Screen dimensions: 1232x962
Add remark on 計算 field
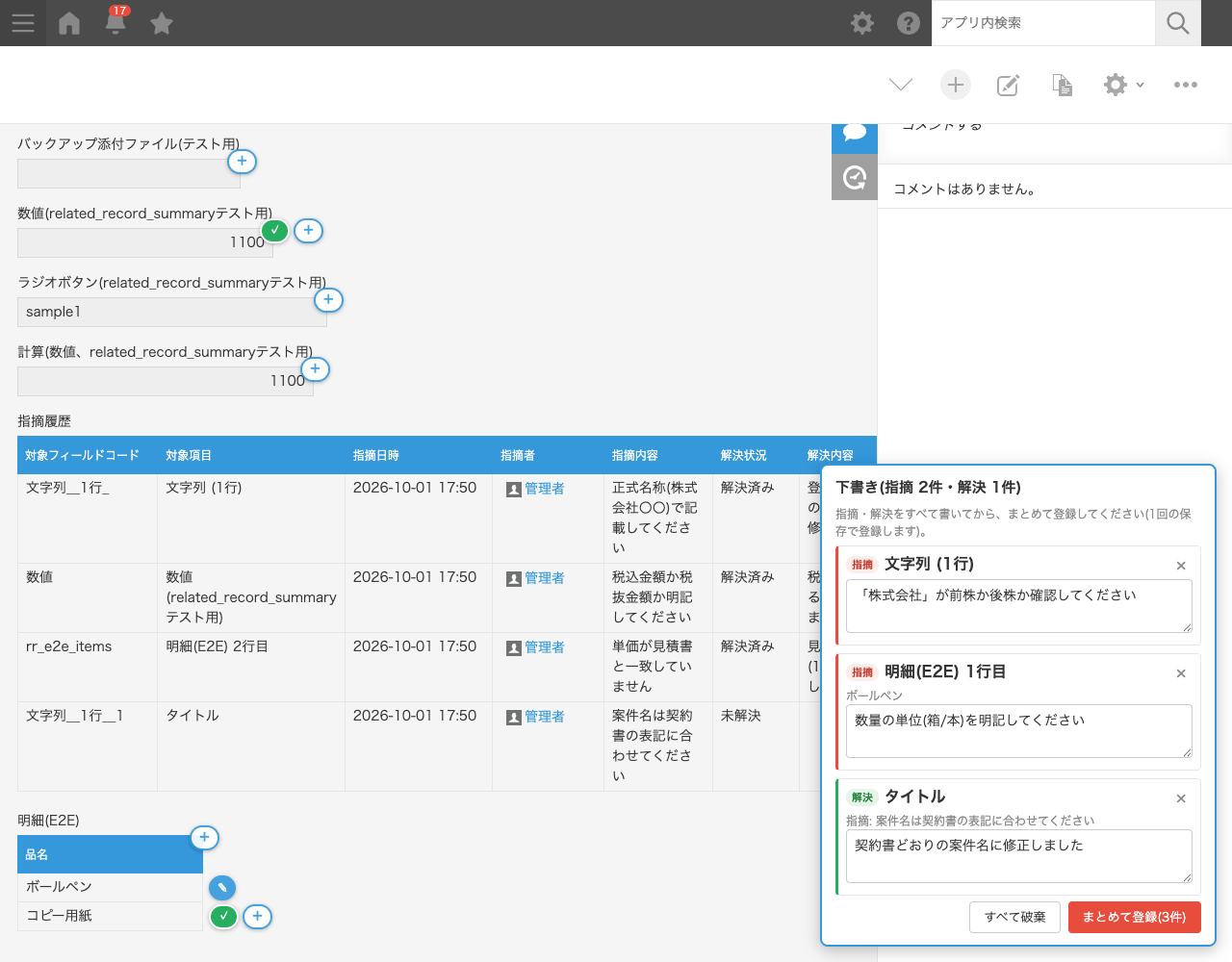point(315,369)
